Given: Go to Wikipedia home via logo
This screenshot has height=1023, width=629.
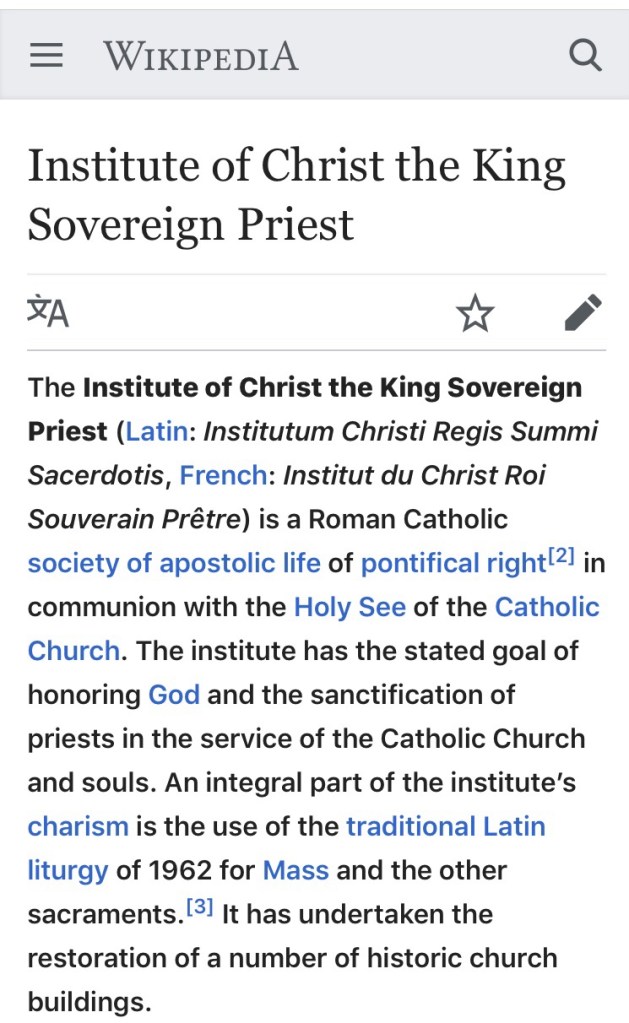Looking at the screenshot, I should click(201, 56).
